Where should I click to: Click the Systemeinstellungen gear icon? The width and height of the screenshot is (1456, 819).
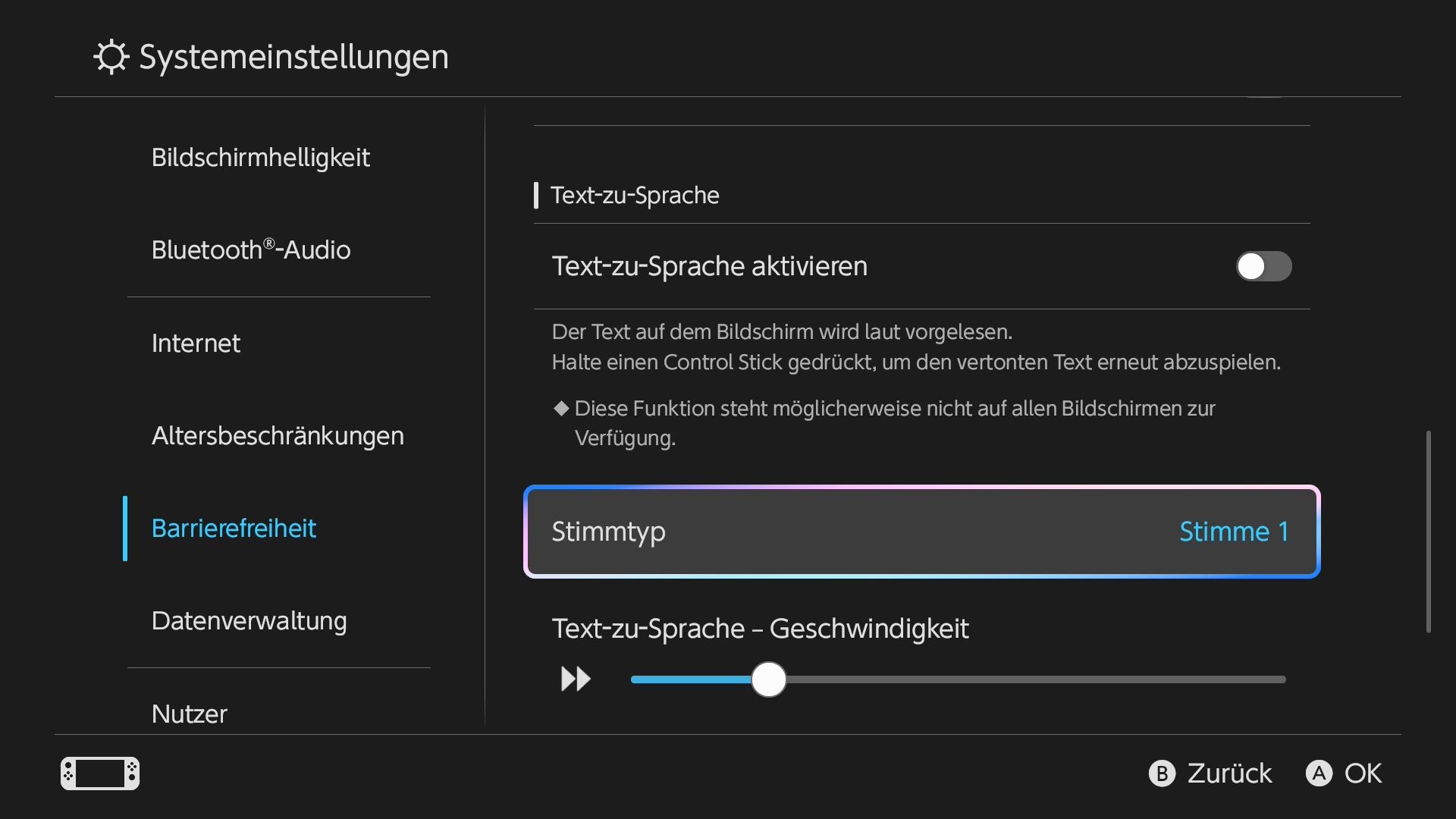pos(111,57)
